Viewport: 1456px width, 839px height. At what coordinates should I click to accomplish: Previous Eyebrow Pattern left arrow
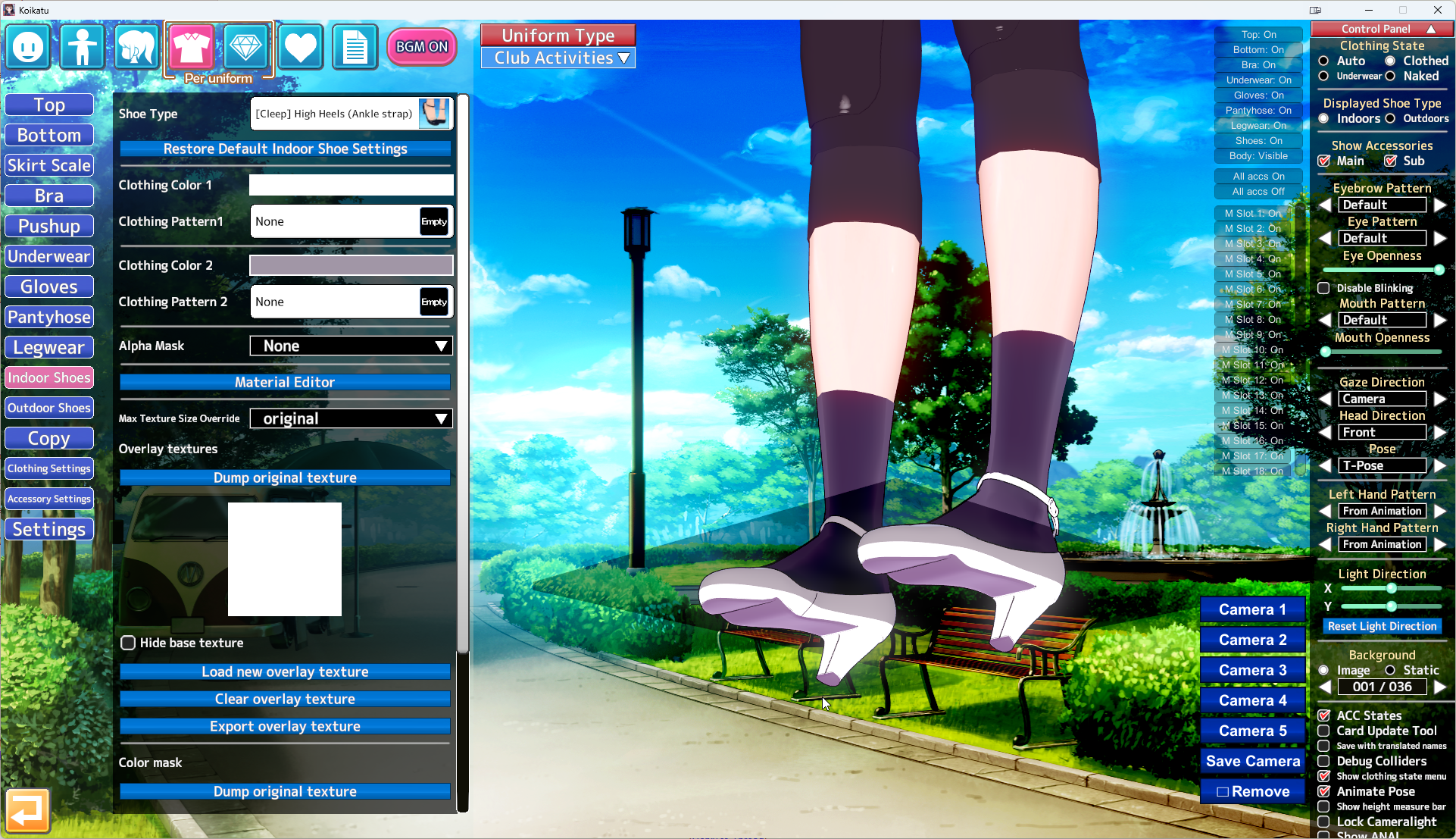pos(1325,205)
